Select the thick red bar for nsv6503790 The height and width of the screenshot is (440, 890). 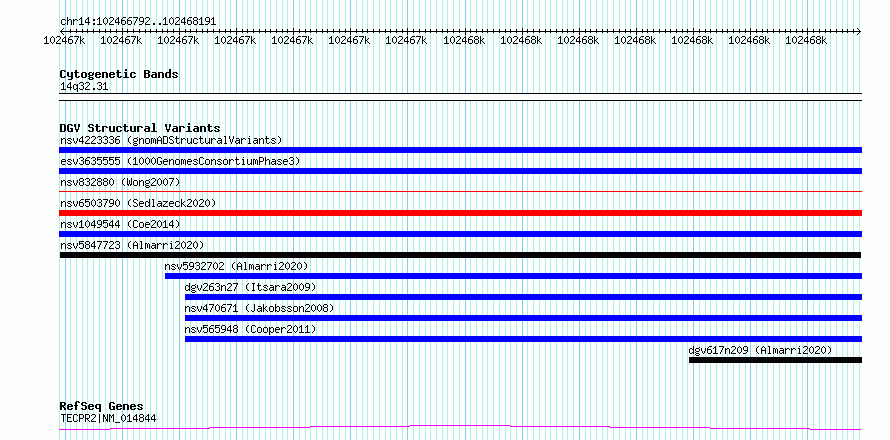pyautogui.click(x=460, y=213)
